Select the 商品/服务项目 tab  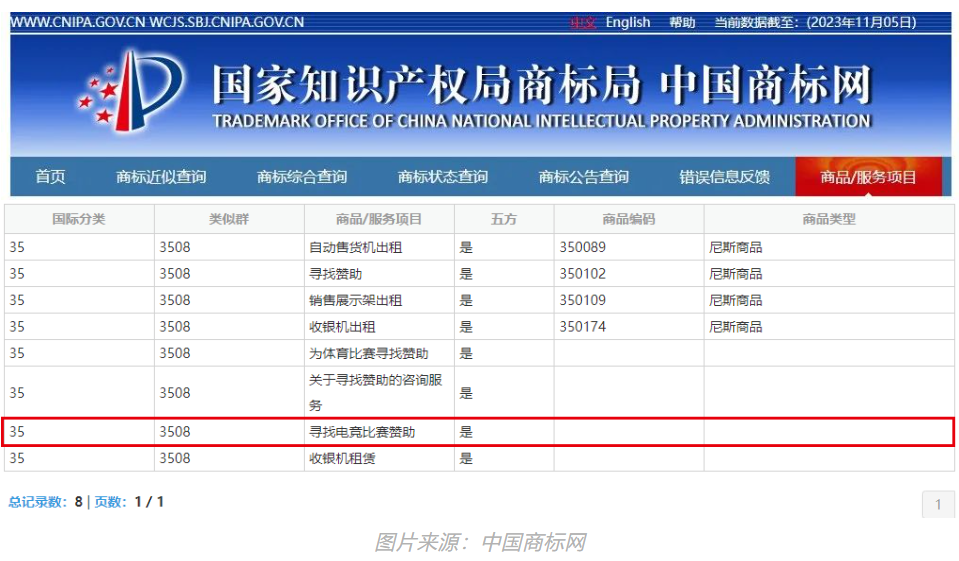868,177
